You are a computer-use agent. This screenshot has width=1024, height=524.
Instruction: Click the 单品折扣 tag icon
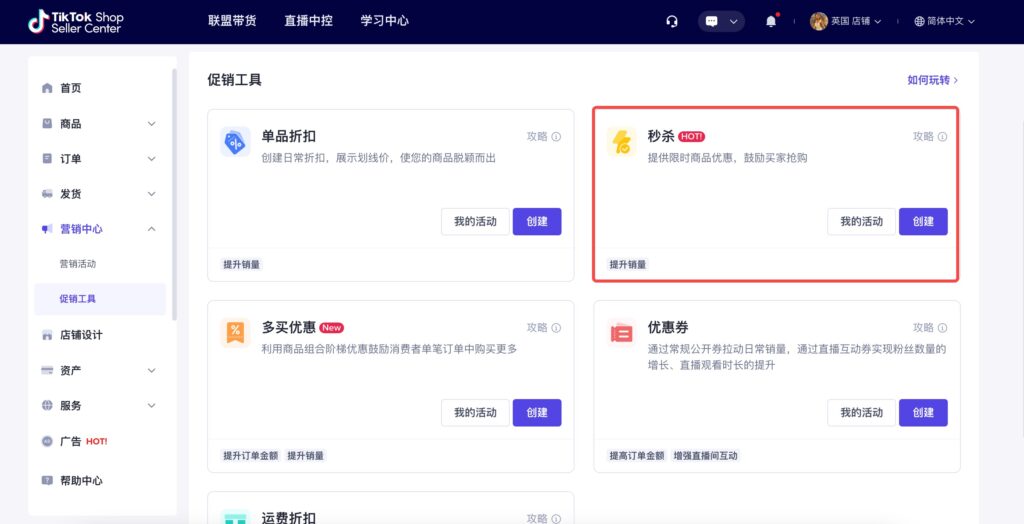click(235, 142)
